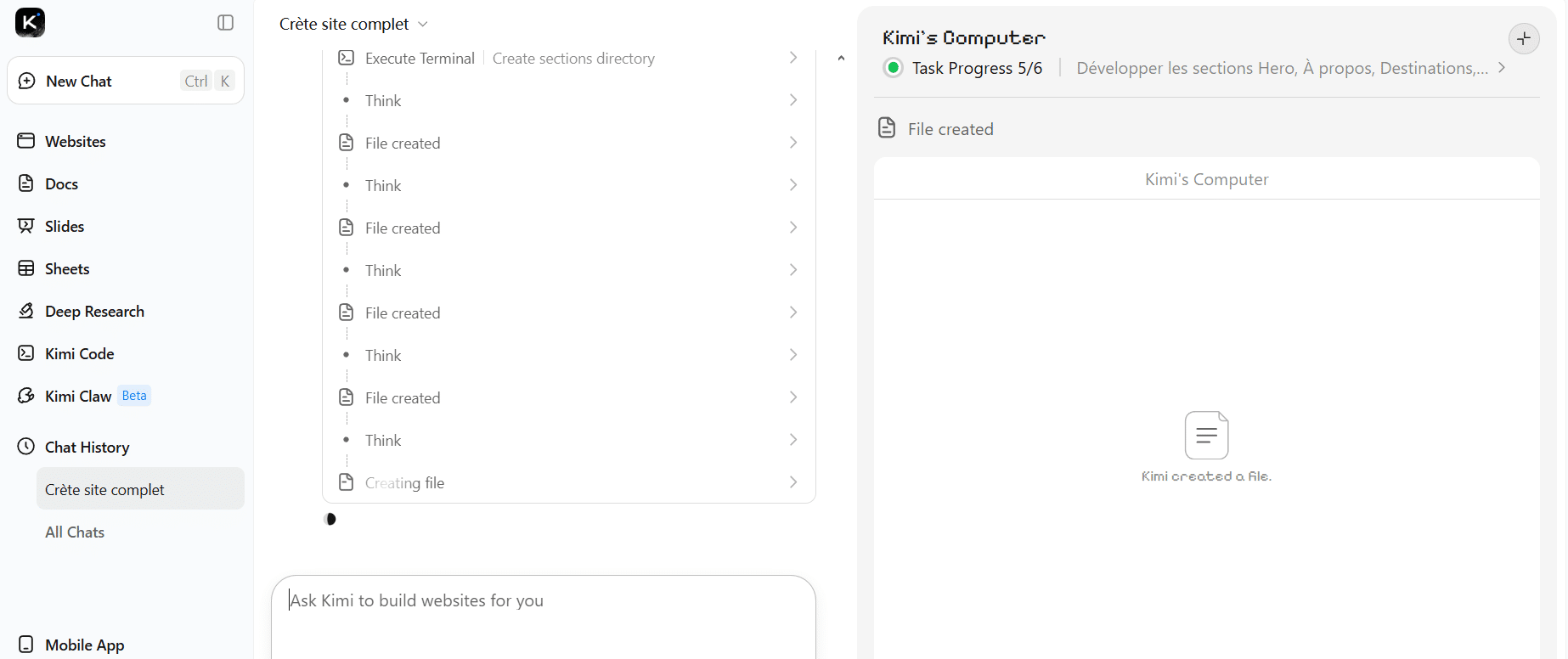This screenshot has width=1568, height=659.
Task: Click the Creating file document icon
Action: [x=346, y=482]
